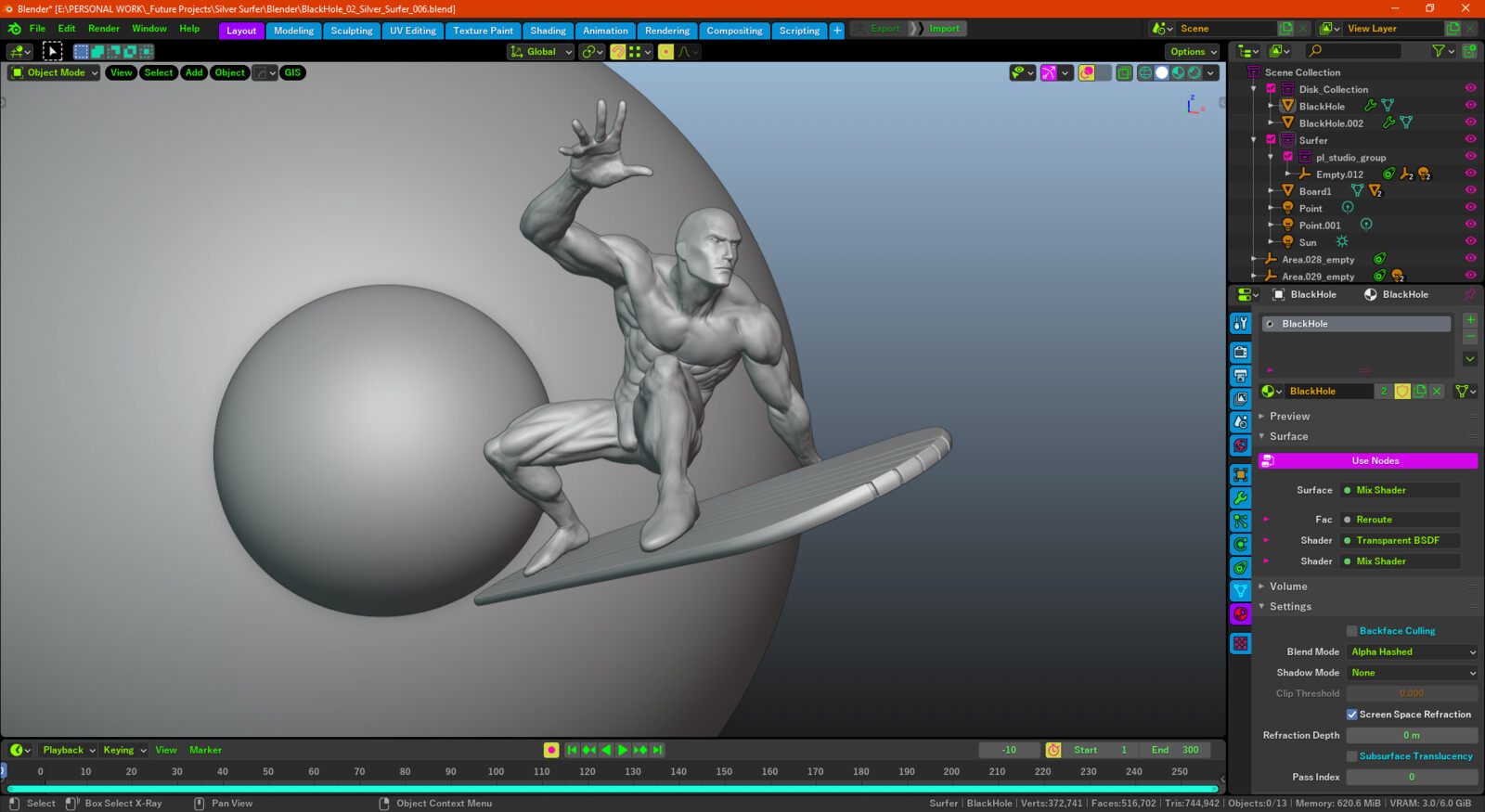Switch to the Sculpting workspace tab

[352, 31]
